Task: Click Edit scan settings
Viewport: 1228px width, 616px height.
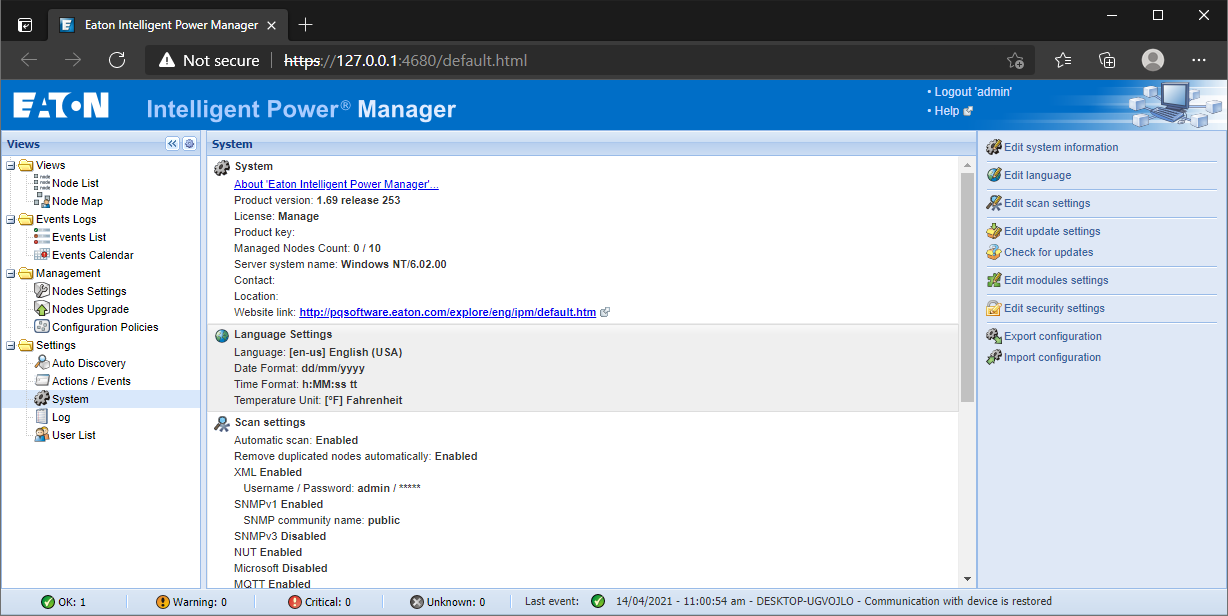Action: (1047, 203)
